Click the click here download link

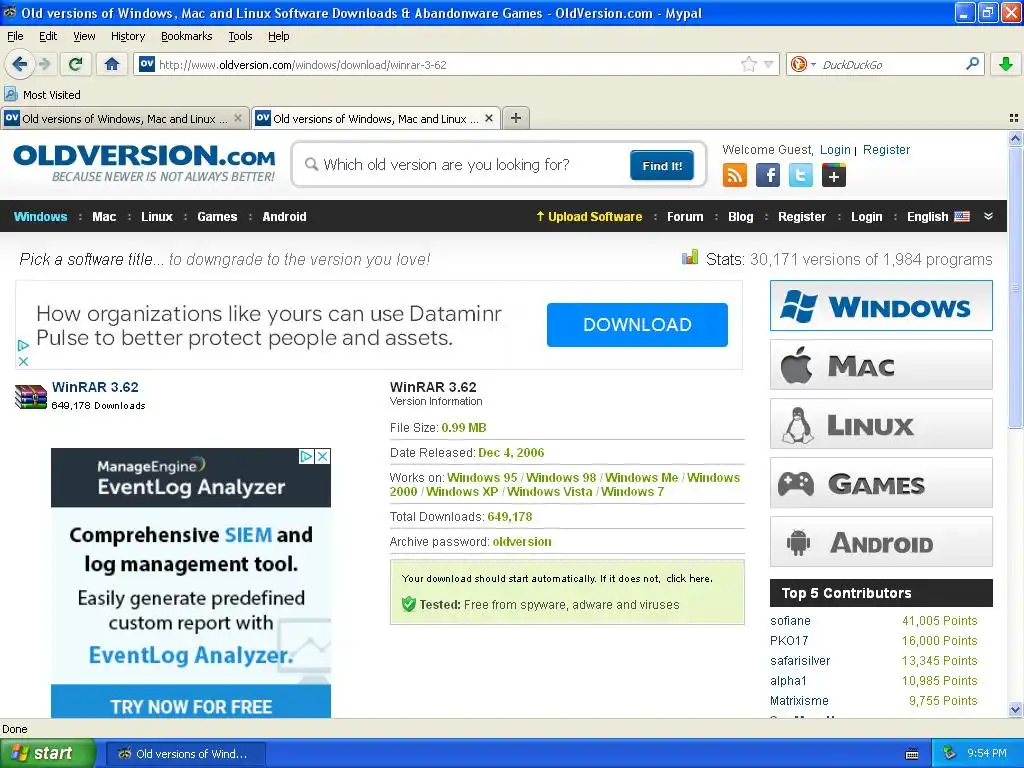pyautogui.click(x=689, y=579)
